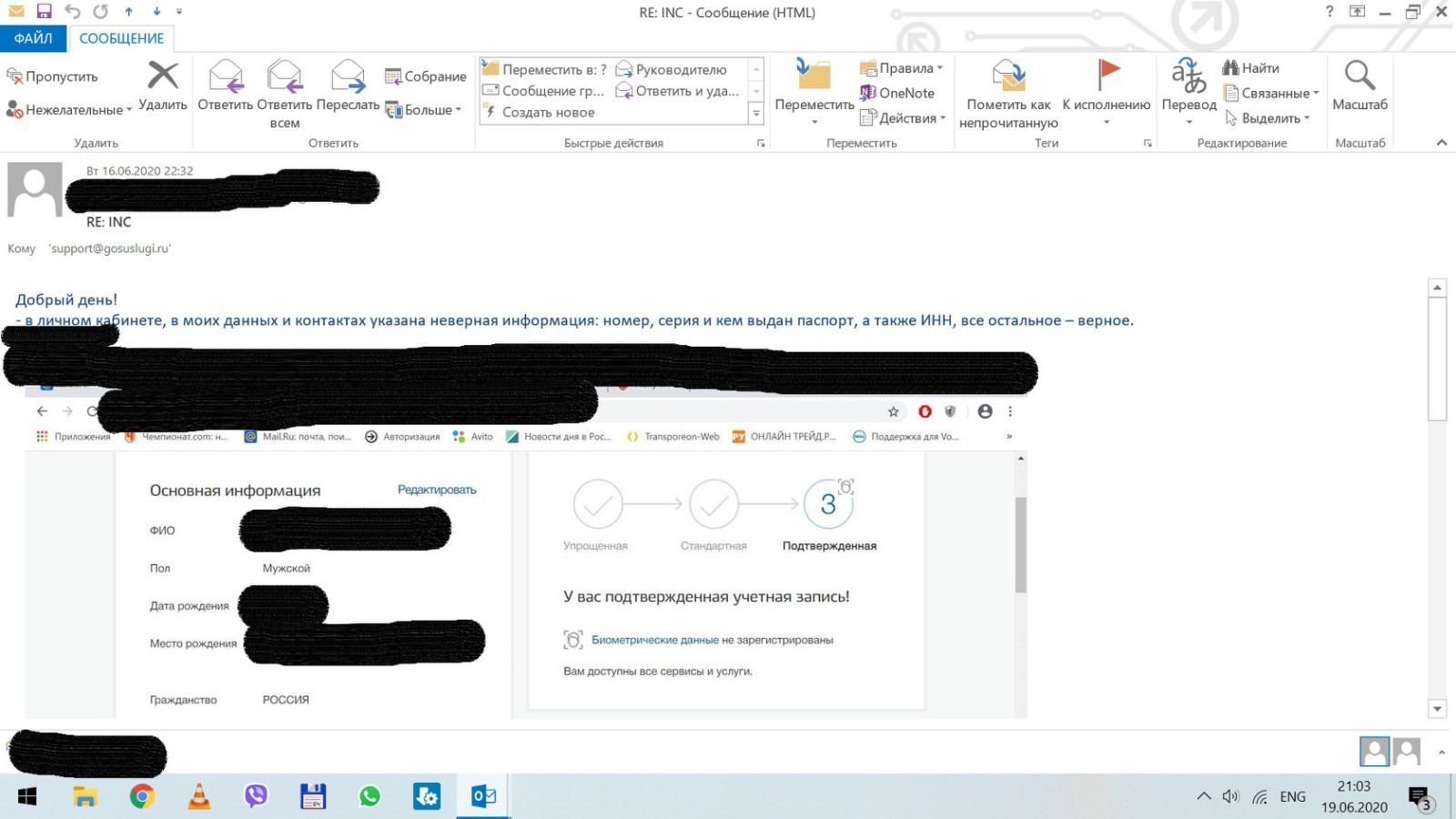Click Биометрические данные link
The image size is (1456, 819).
point(655,640)
